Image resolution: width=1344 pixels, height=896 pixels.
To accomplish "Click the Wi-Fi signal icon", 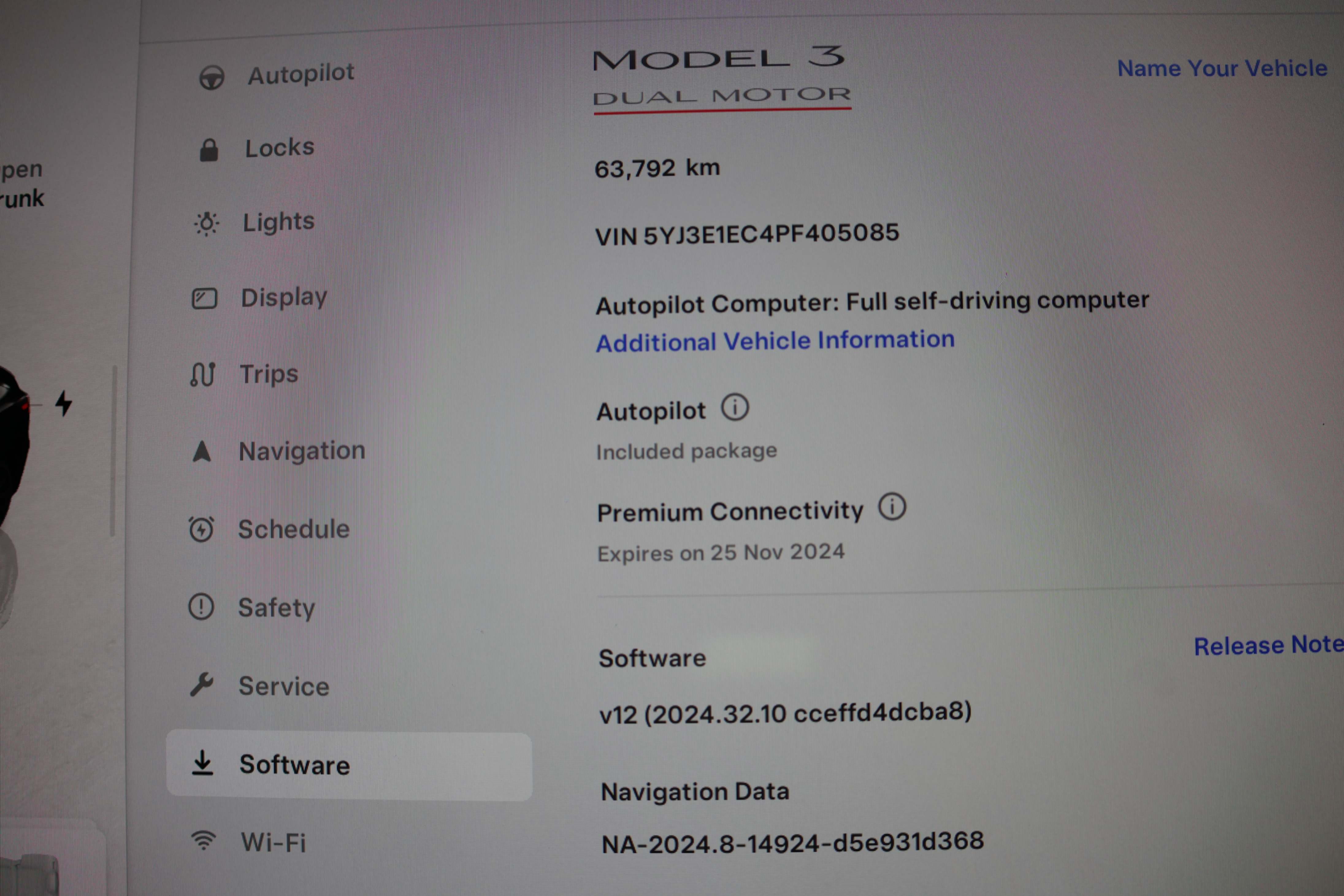I will pyautogui.click(x=203, y=840).
